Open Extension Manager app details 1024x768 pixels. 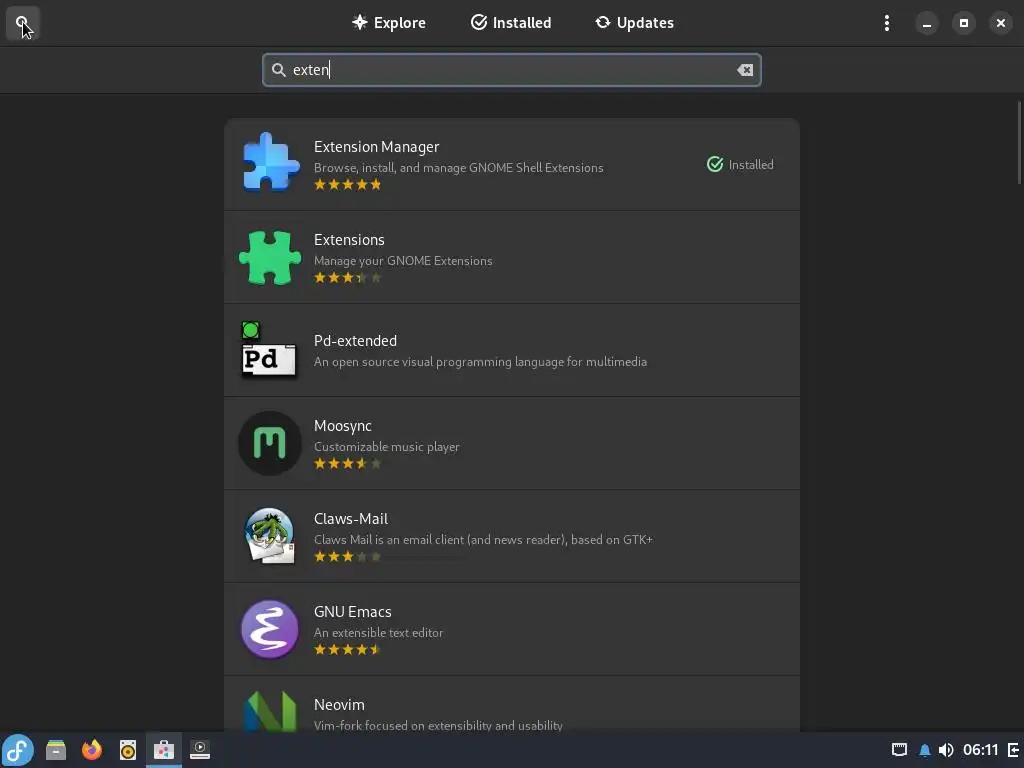coord(511,164)
